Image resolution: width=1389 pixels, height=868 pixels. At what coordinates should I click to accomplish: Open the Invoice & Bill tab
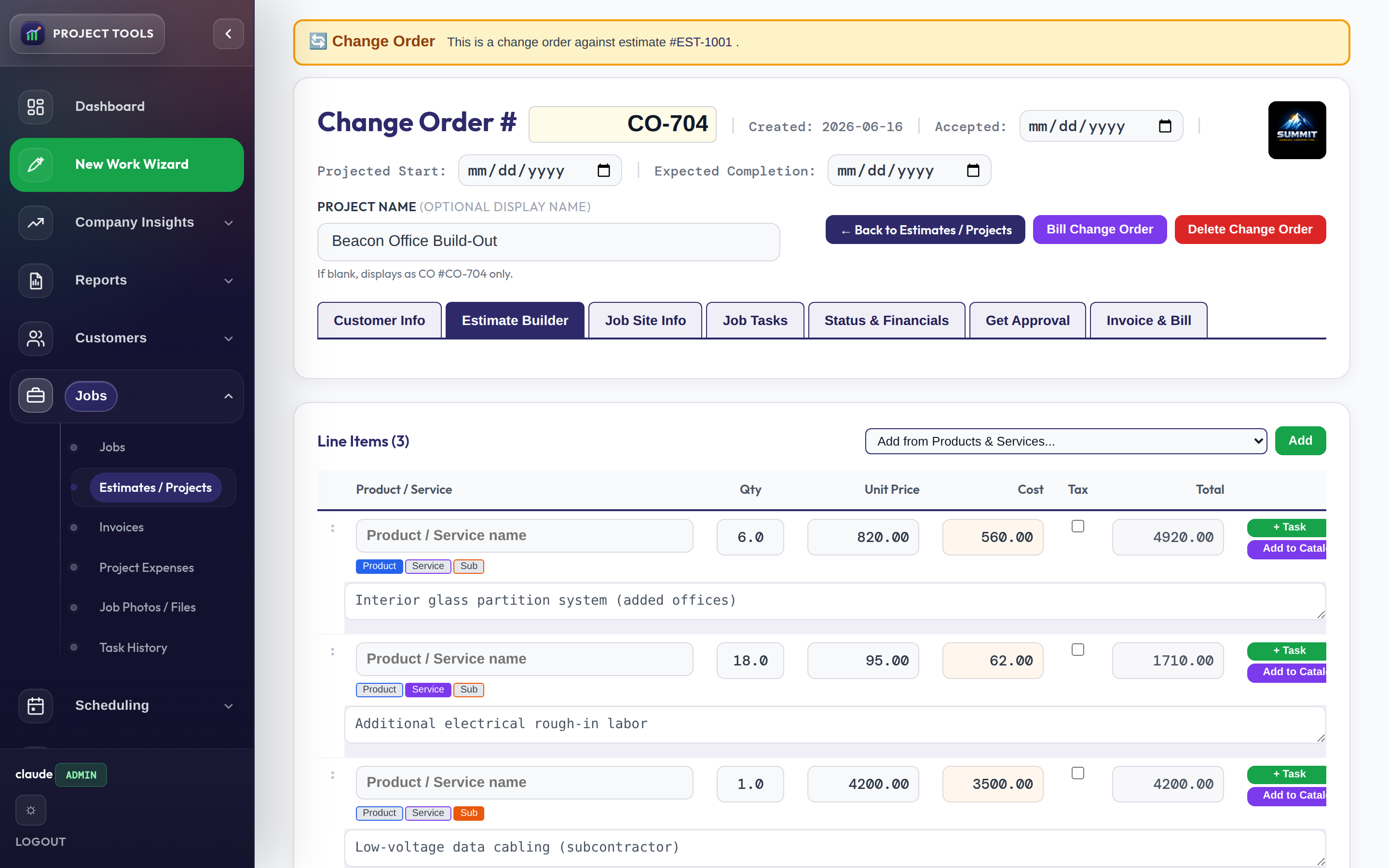(1148, 320)
